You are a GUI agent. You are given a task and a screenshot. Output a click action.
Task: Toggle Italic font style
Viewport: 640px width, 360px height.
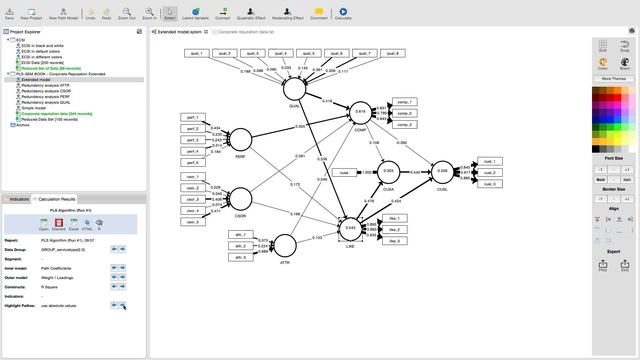pos(627,180)
